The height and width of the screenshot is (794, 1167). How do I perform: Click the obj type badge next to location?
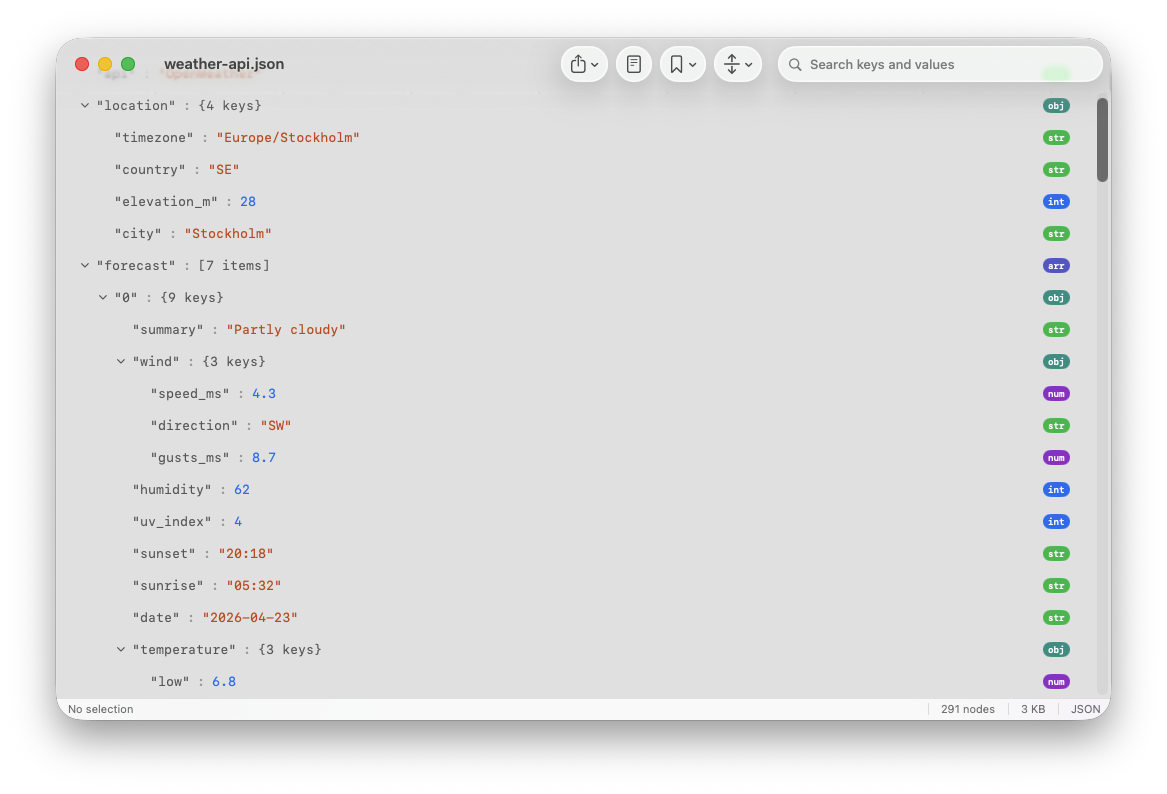coord(1056,105)
